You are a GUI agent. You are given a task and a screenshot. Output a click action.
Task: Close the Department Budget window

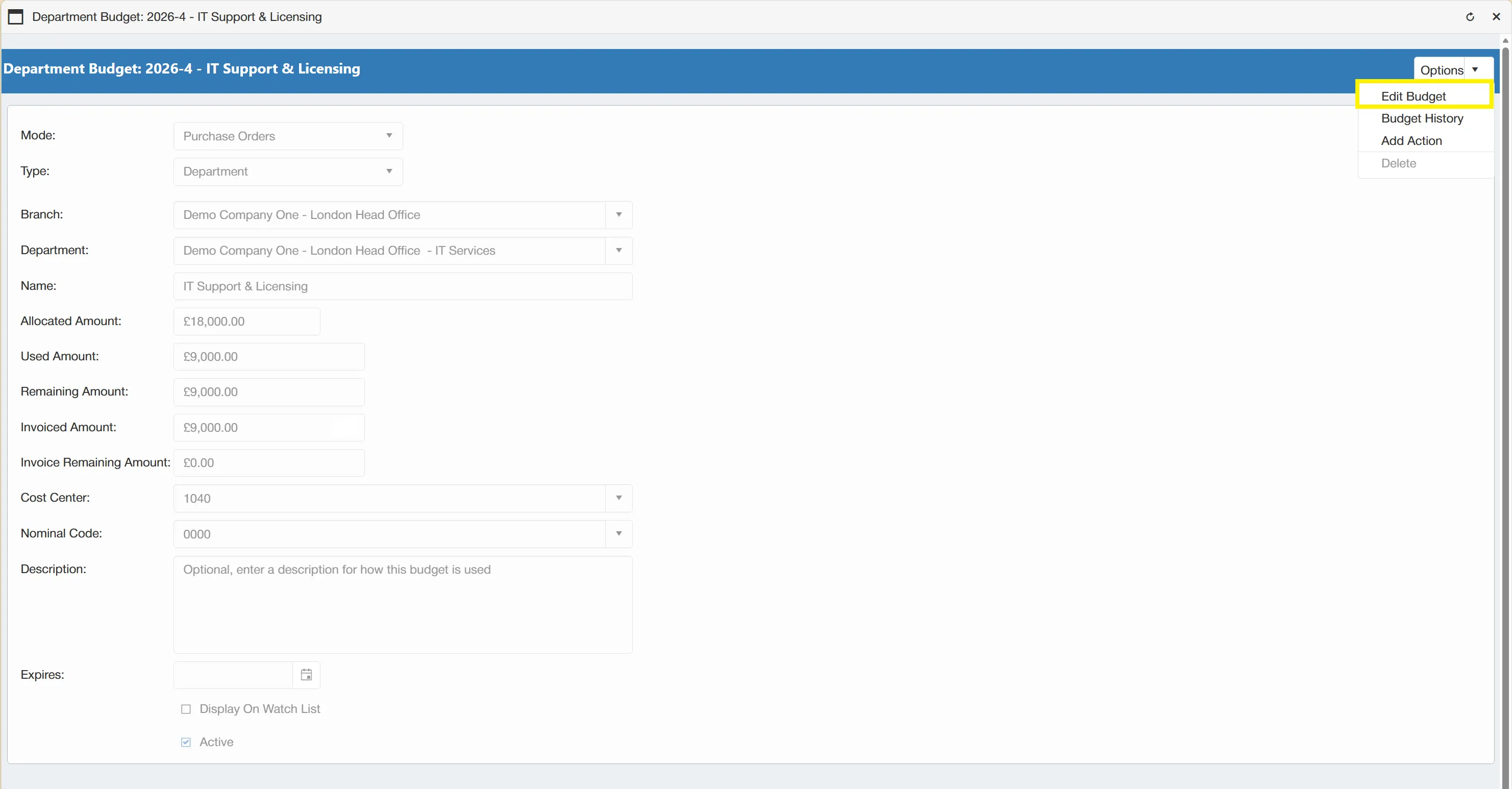click(x=1496, y=17)
